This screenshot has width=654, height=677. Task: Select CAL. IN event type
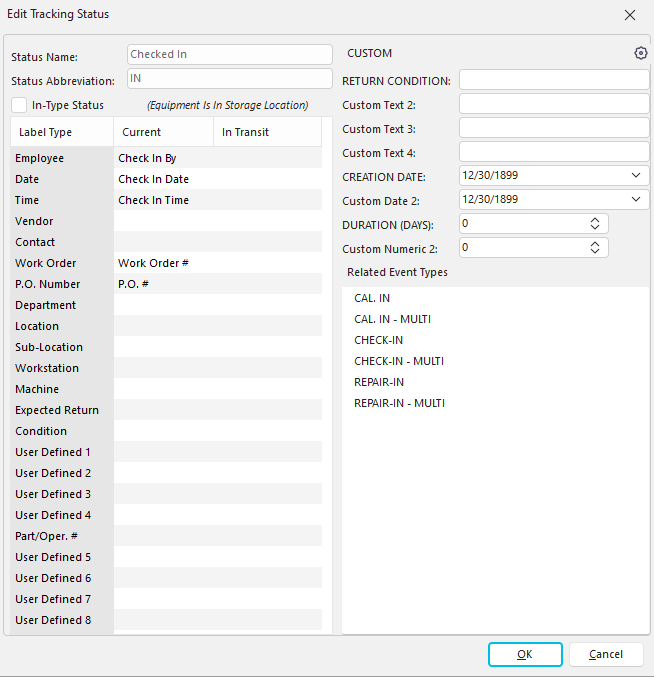372,298
